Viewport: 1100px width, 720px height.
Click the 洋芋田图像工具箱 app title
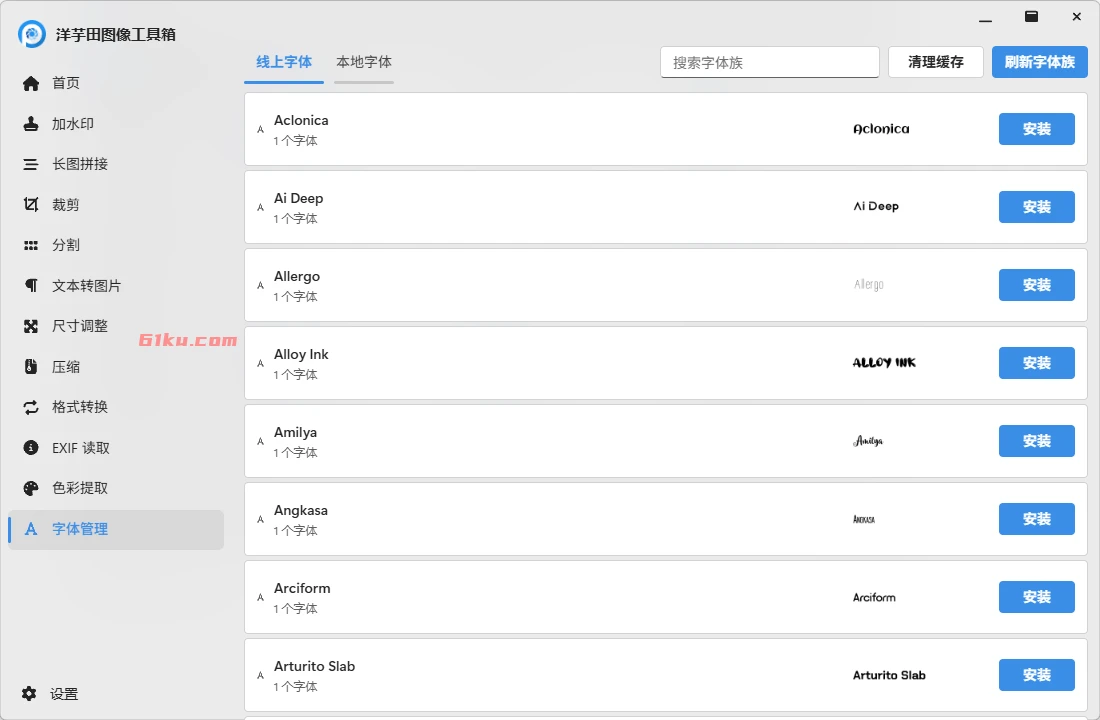(x=116, y=34)
